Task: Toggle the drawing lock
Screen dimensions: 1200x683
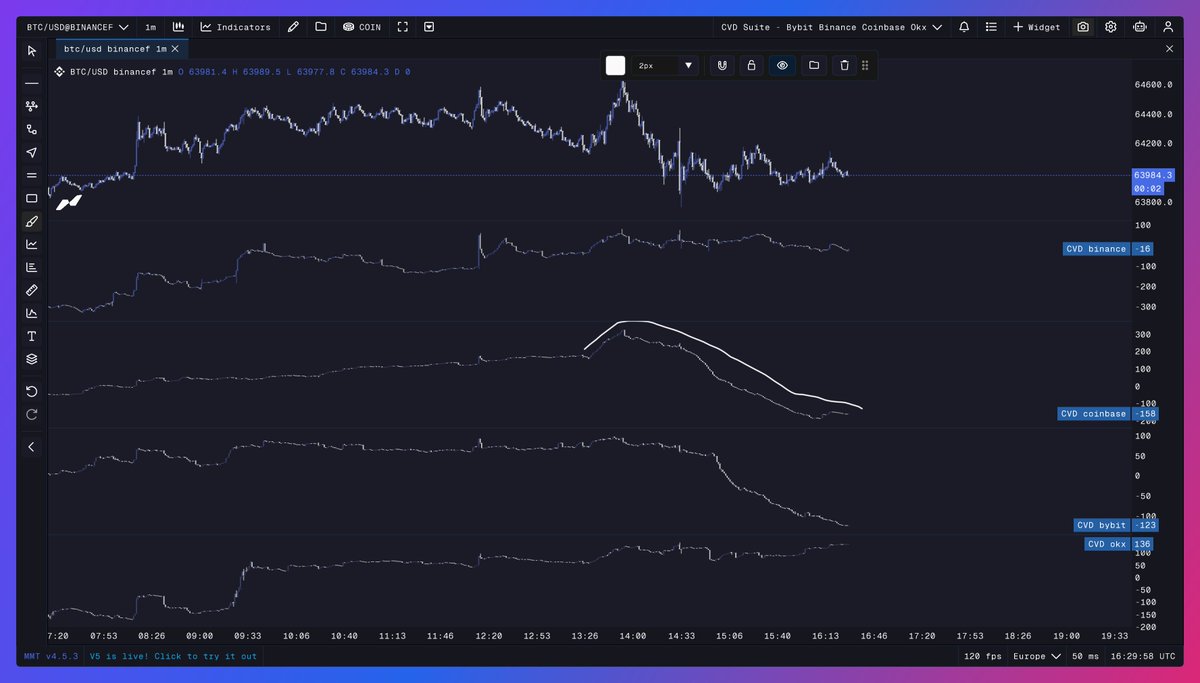Action: click(751, 65)
